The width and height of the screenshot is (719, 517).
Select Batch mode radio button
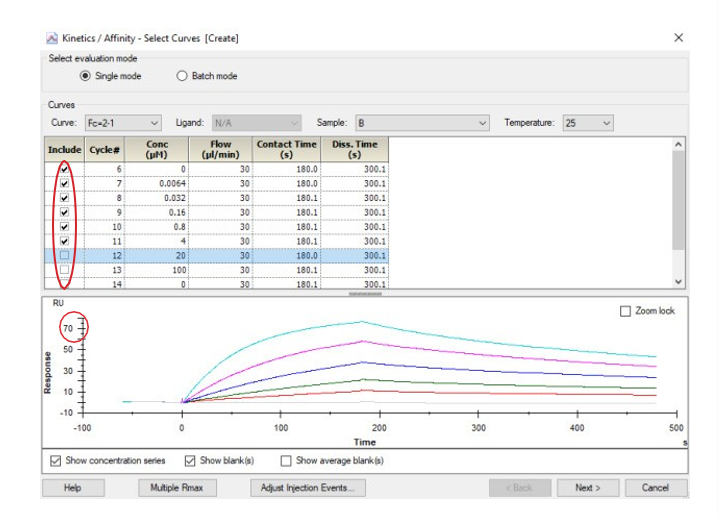pyautogui.click(x=182, y=76)
